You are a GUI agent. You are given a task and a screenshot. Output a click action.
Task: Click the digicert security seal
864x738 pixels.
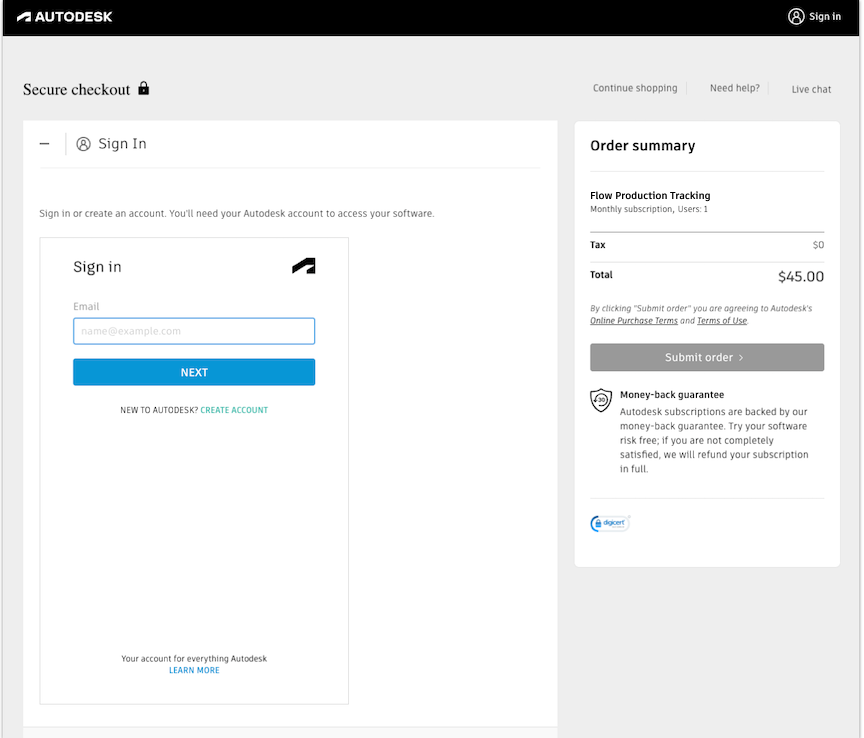tap(609, 523)
